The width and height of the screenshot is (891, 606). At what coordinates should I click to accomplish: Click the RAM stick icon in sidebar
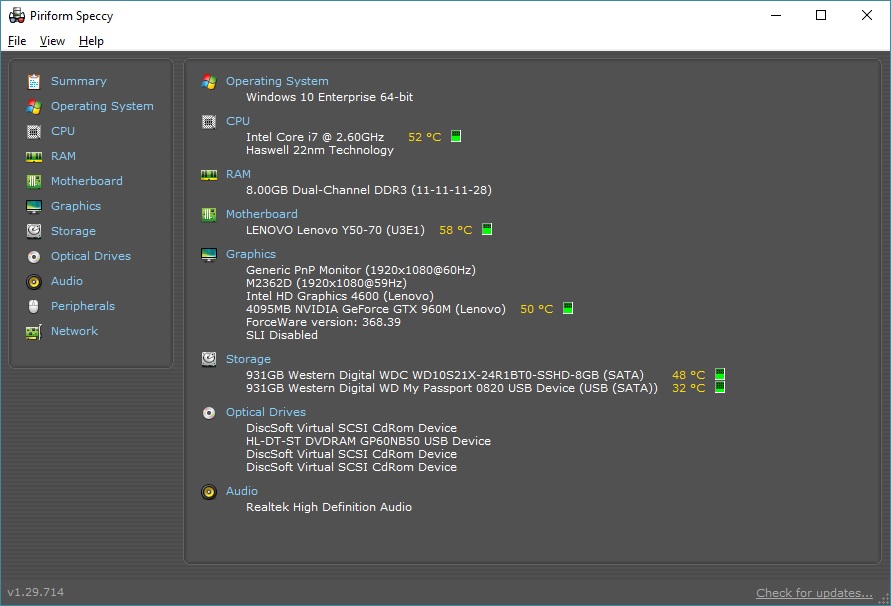pos(34,157)
